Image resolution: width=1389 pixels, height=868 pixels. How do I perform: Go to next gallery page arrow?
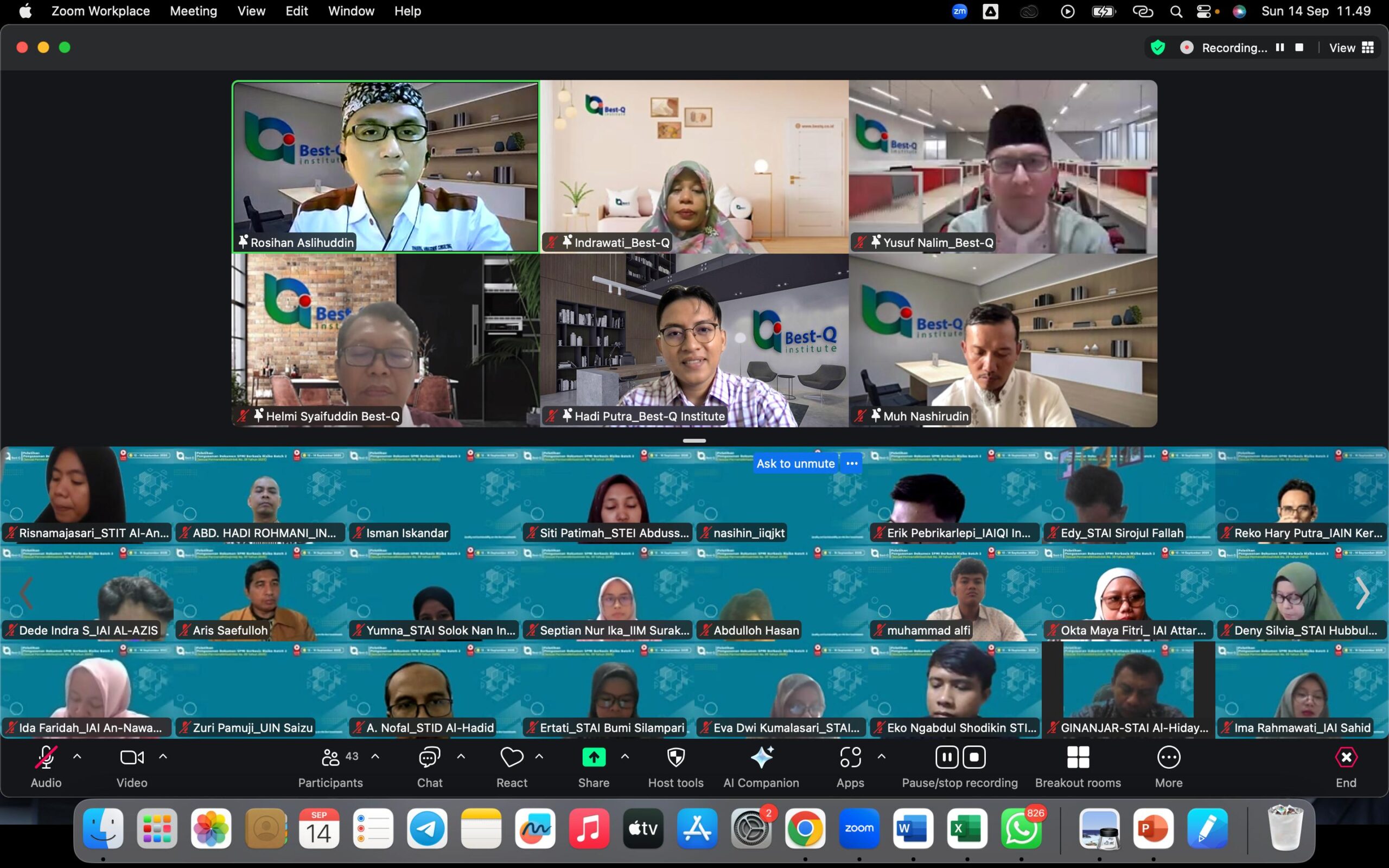[1362, 593]
